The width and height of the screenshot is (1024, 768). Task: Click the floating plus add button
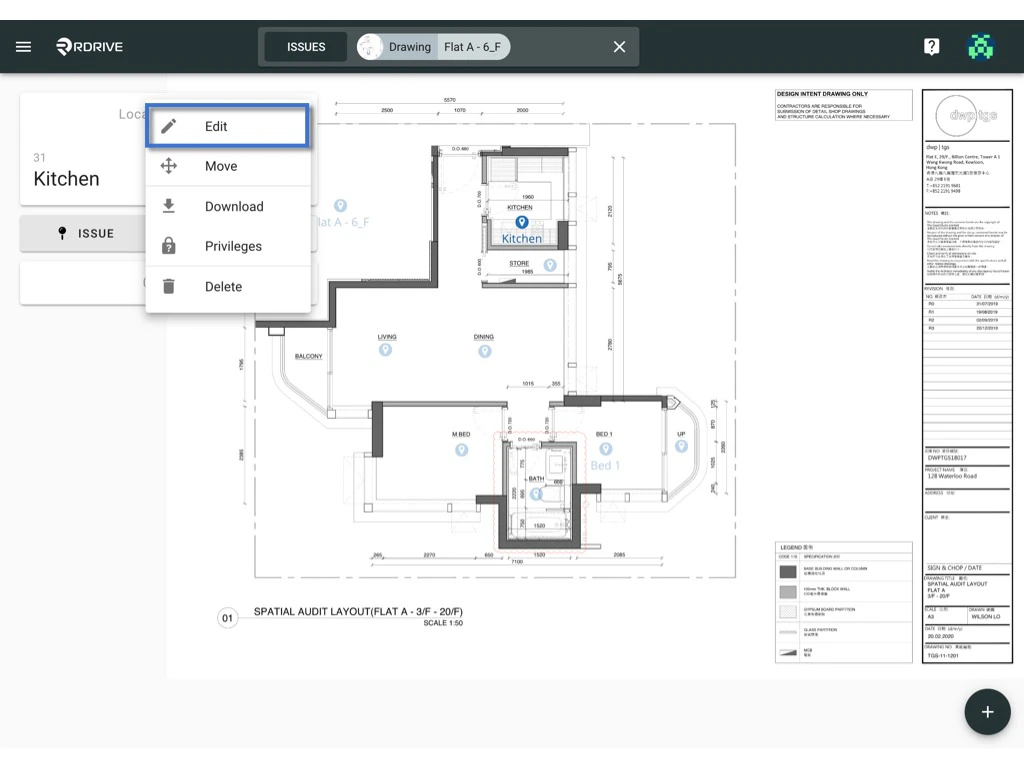coord(987,712)
